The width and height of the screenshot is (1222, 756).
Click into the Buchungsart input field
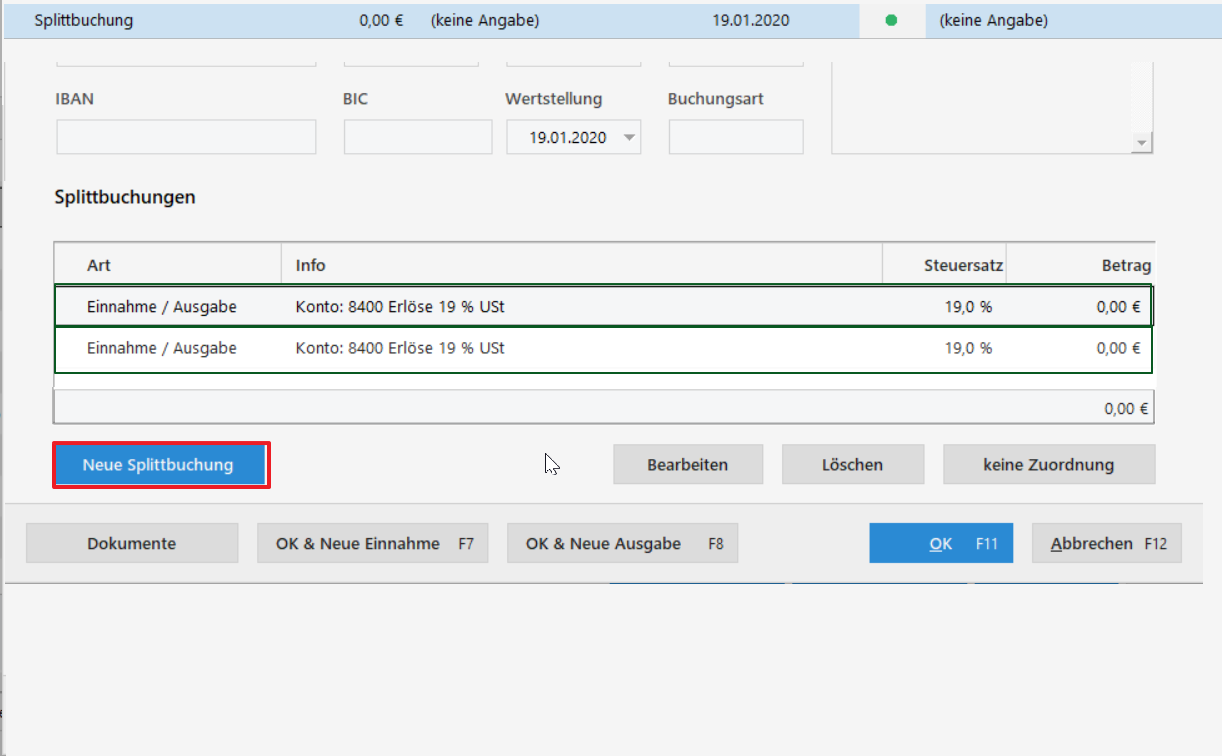(x=736, y=137)
